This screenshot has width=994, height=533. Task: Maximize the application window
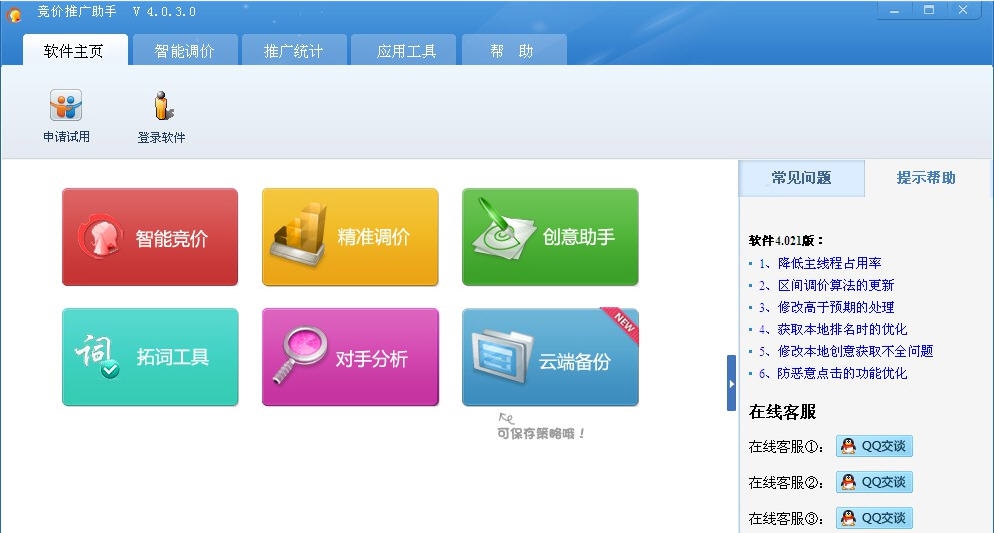pyautogui.click(x=929, y=11)
